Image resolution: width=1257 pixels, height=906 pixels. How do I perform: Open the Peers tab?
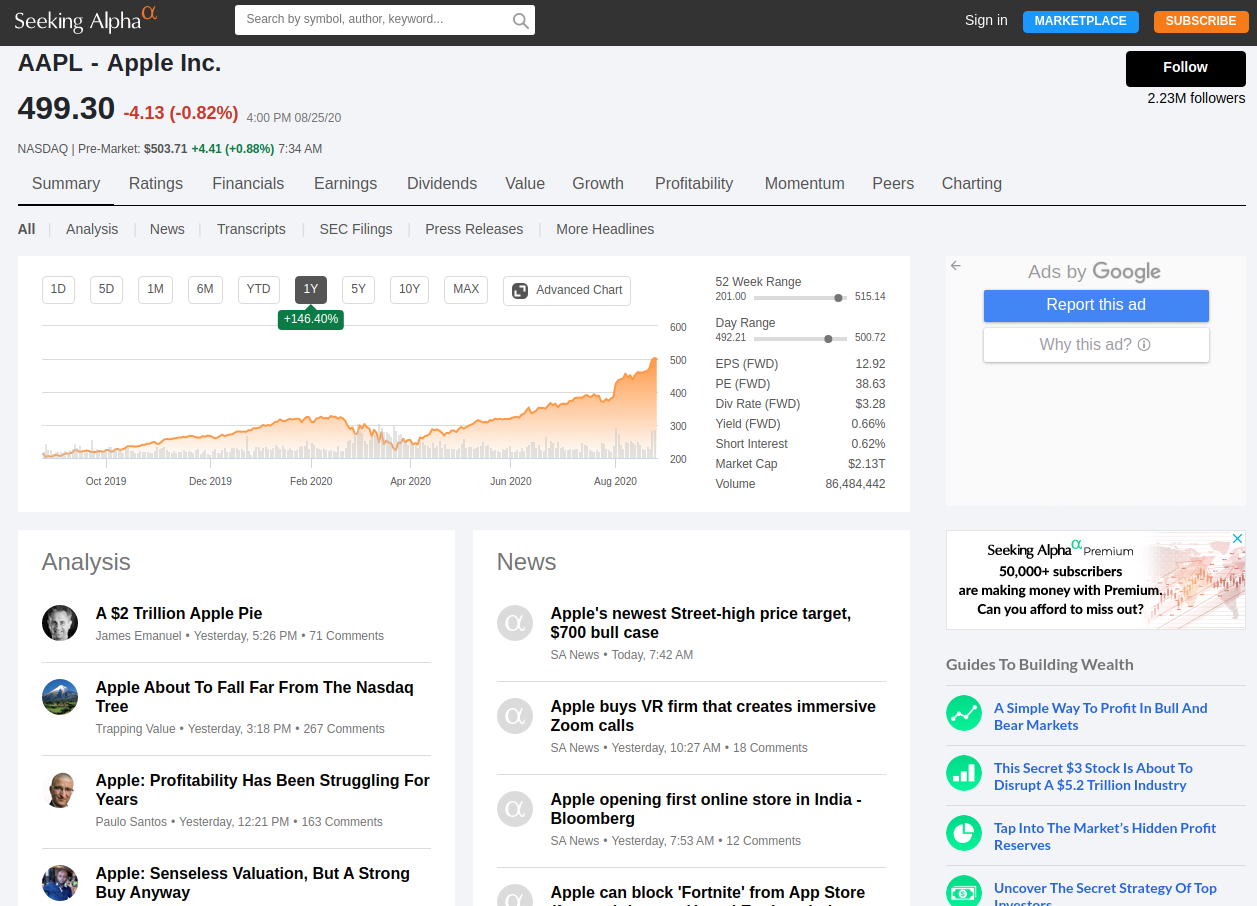[x=893, y=184]
